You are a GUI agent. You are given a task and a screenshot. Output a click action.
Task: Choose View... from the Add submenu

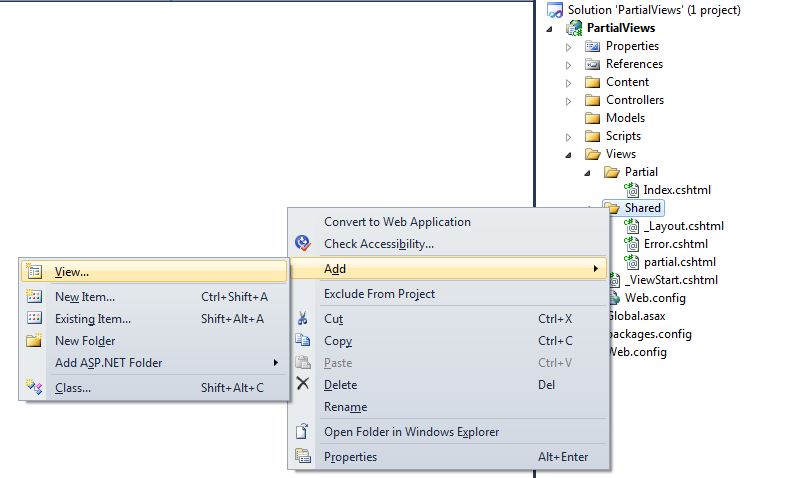pyautogui.click(x=154, y=271)
